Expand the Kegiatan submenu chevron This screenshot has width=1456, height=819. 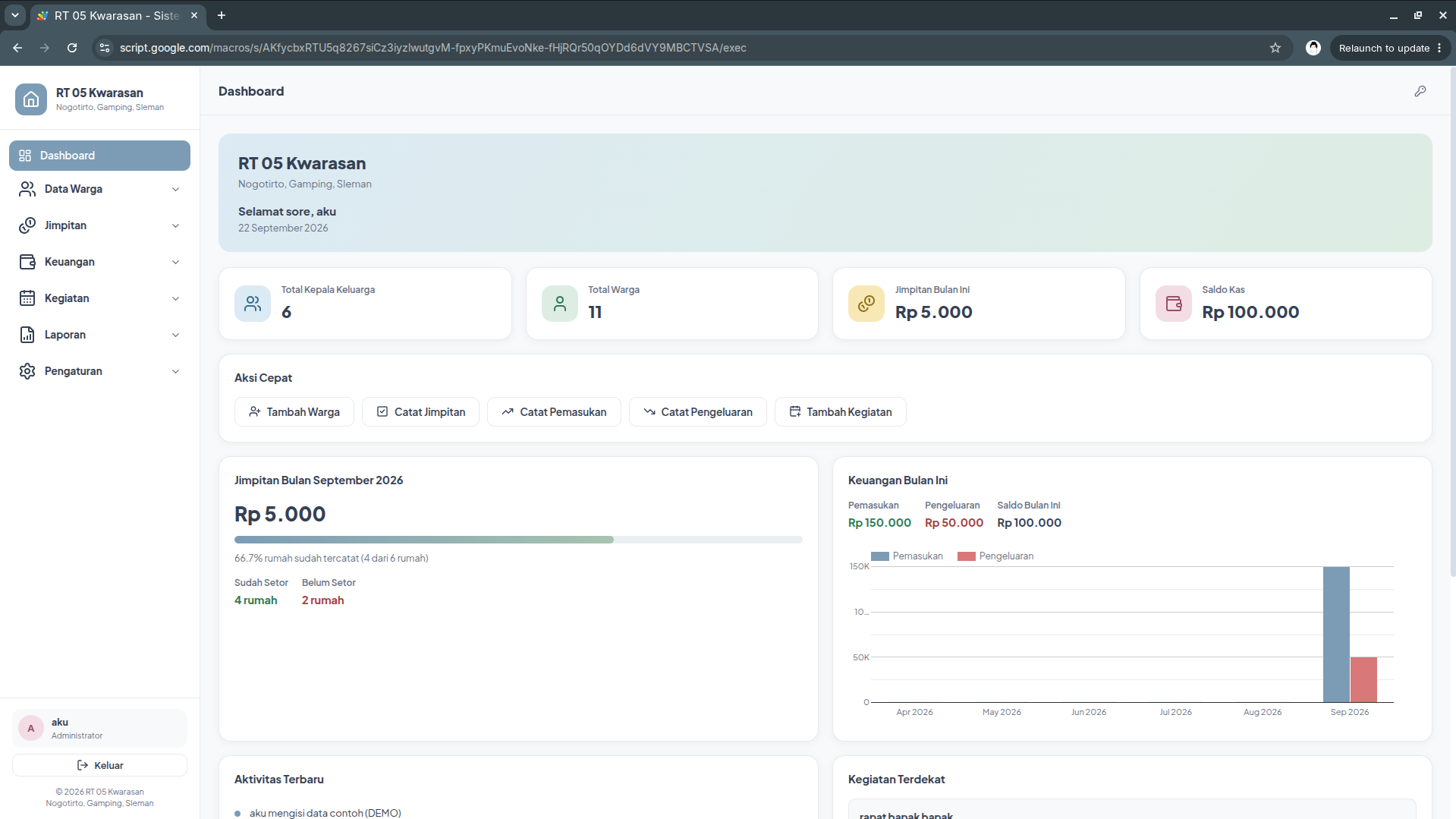tap(176, 298)
